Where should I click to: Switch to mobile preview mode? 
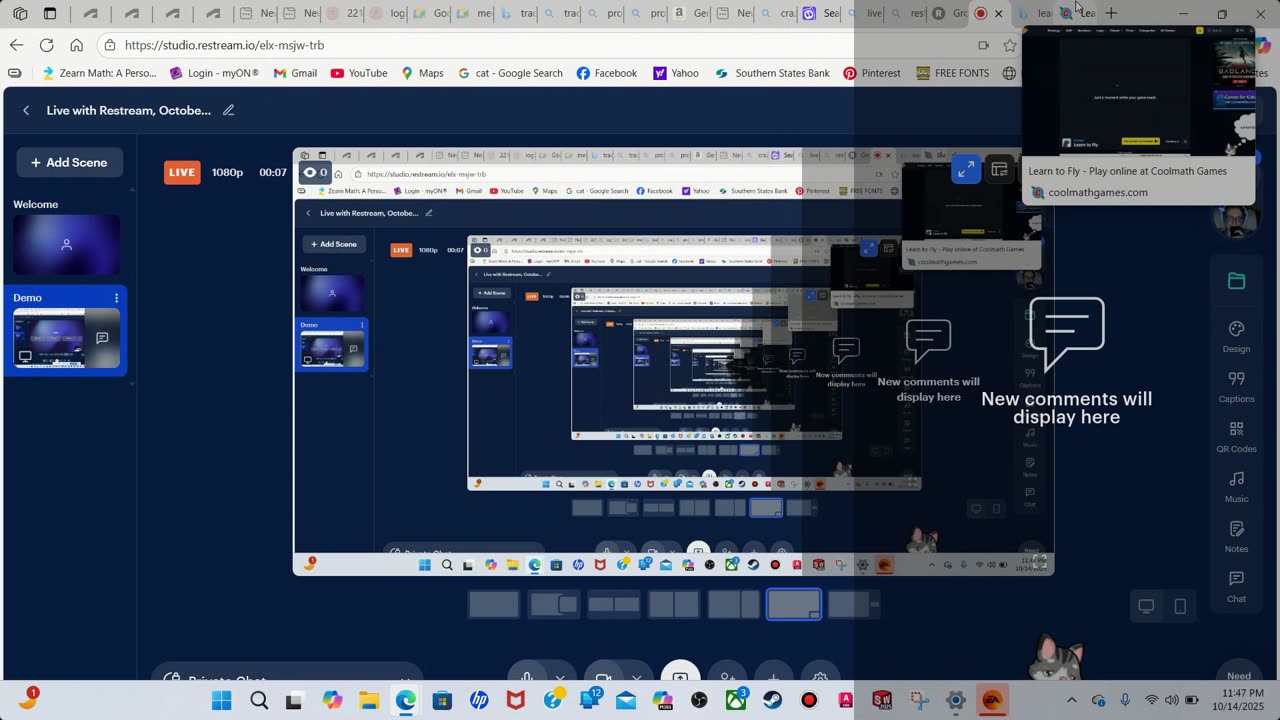click(1180, 606)
